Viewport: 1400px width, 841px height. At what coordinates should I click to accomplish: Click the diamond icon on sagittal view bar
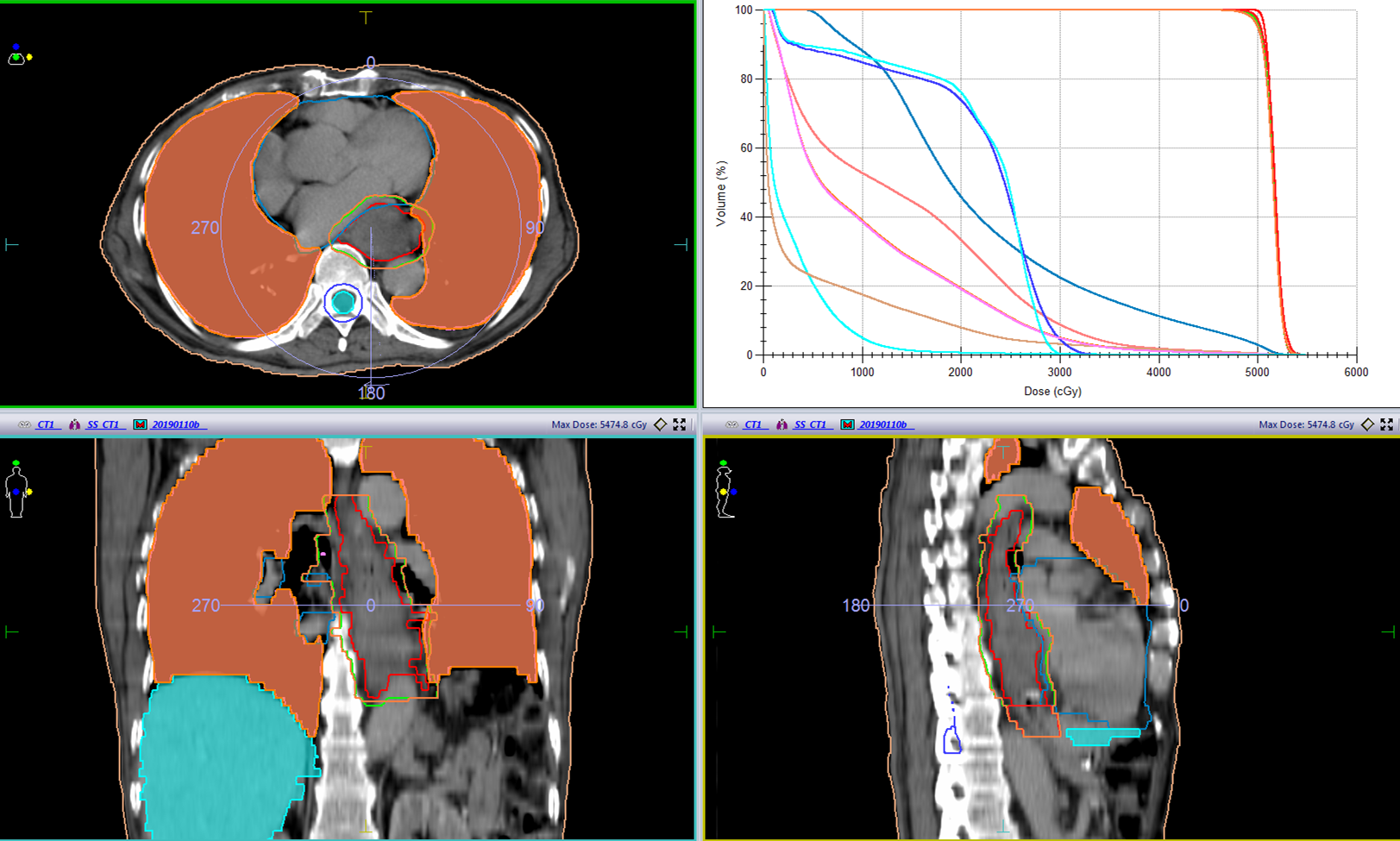click(1367, 424)
